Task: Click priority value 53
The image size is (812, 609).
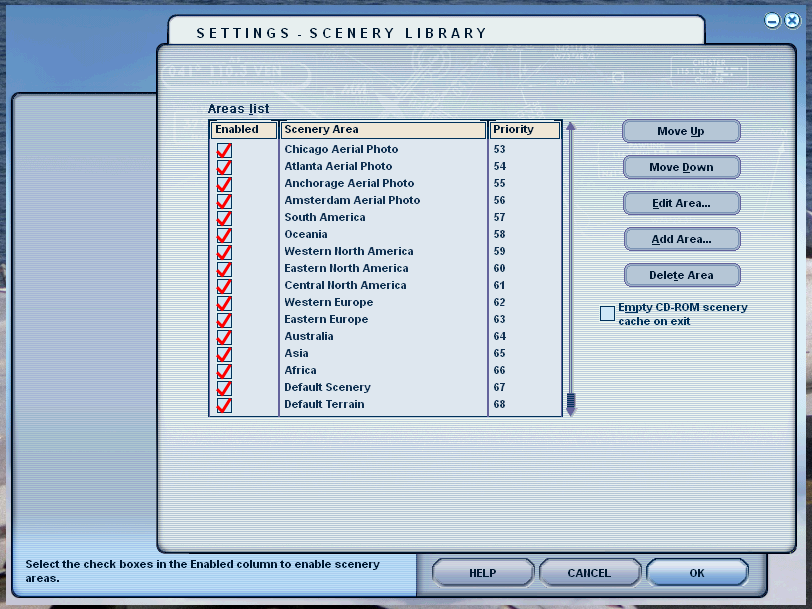Action: coord(499,149)
